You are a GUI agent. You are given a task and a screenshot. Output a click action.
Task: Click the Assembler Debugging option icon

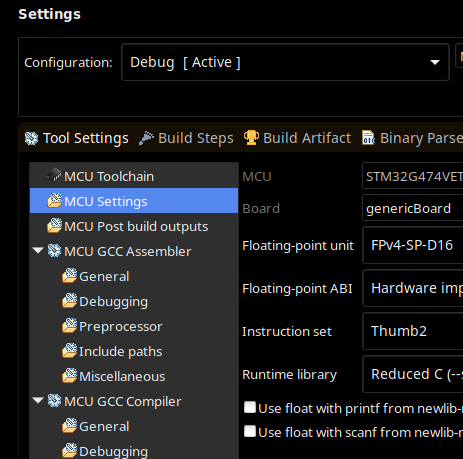[69, 300]
